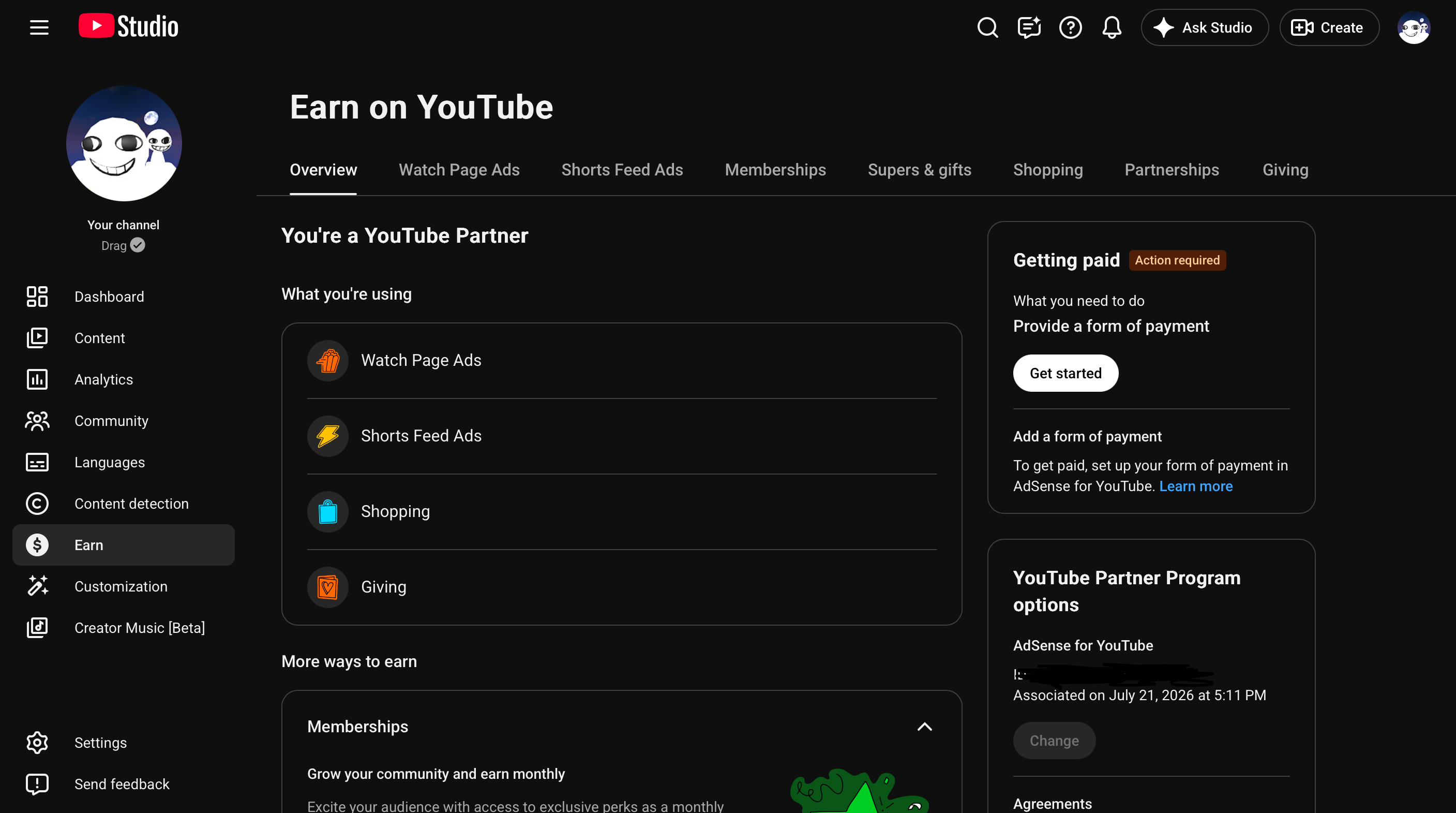1456x813 pixels.
Task: Click the "Agreements" heading
Action: 1053,804
